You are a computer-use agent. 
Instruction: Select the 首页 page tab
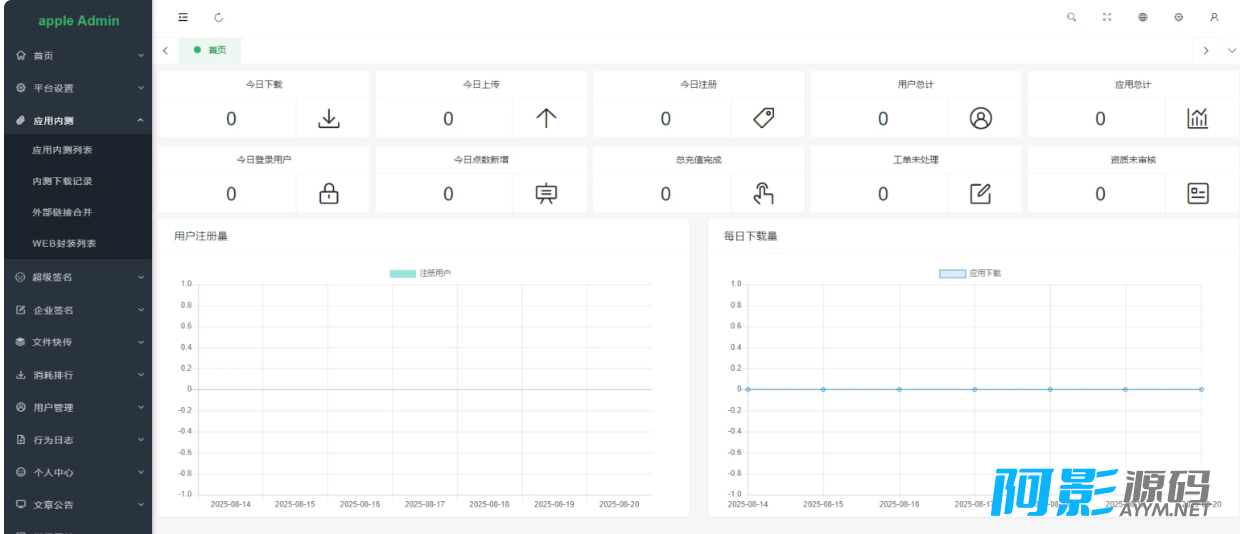click(210, 50)
